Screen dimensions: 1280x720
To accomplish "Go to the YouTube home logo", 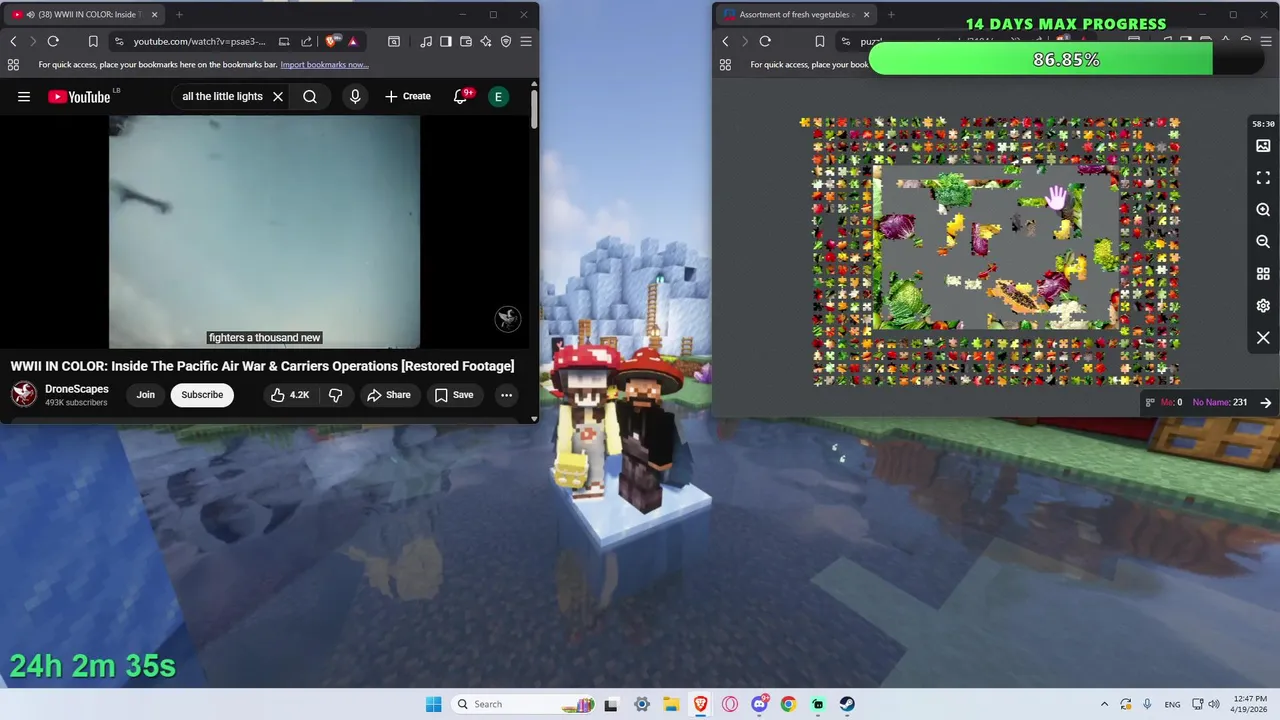I will pos(79,97).
